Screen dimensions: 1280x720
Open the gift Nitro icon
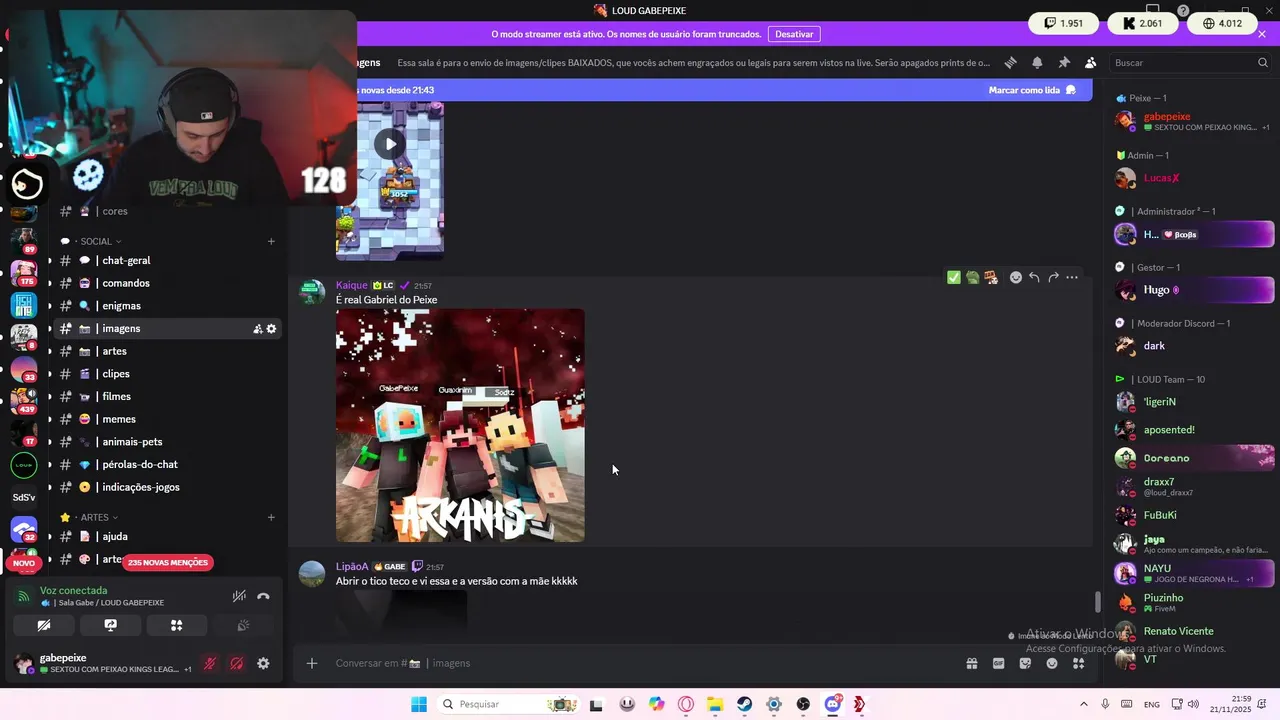click(971, 663)
